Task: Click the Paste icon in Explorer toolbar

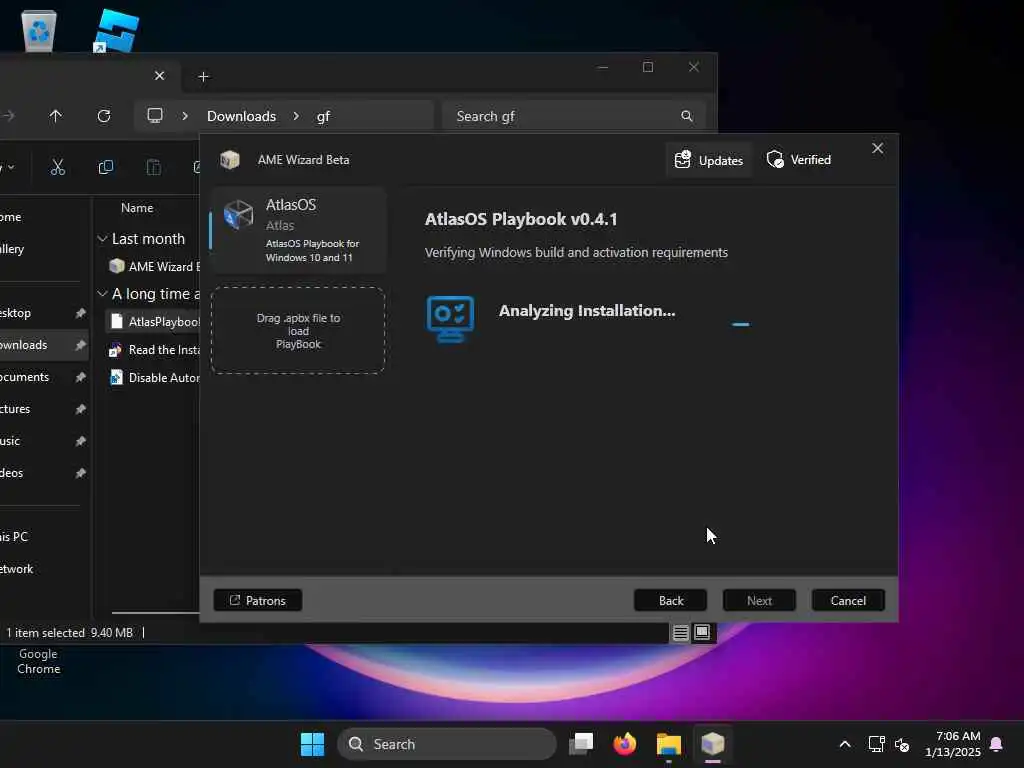Action: point(153,167)
